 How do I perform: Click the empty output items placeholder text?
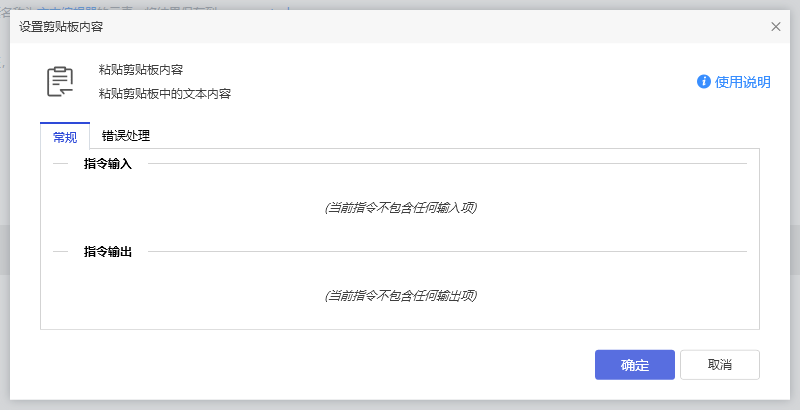pyautogui.click(x=400, y=295)
